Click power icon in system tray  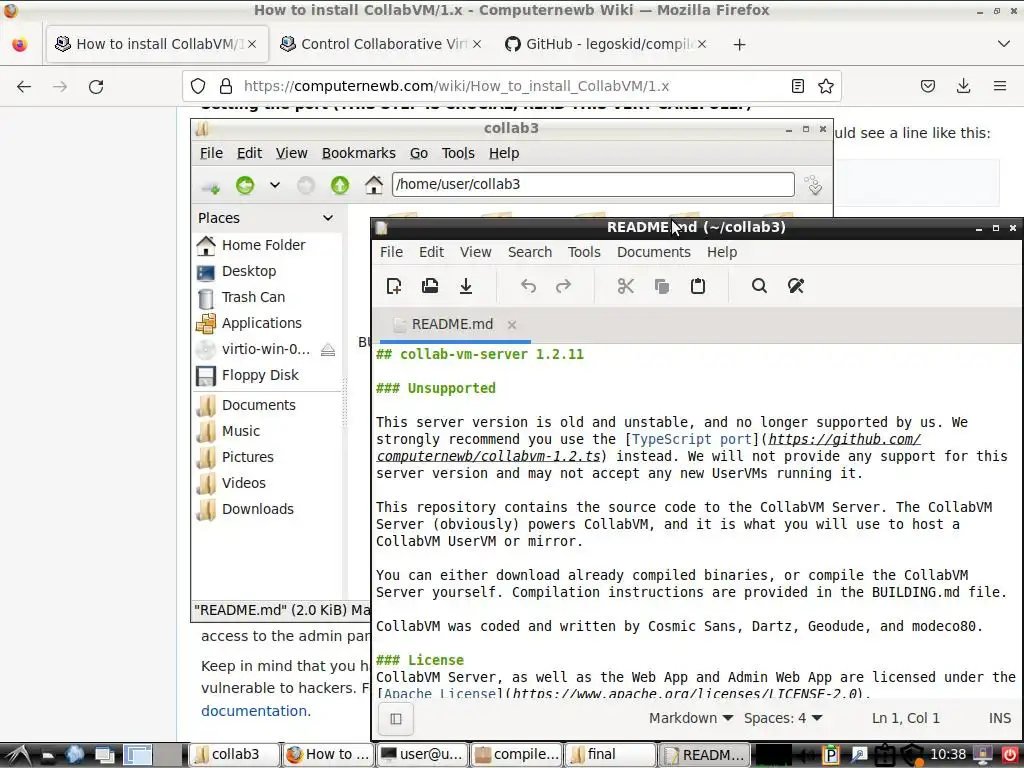point(1009,754)
